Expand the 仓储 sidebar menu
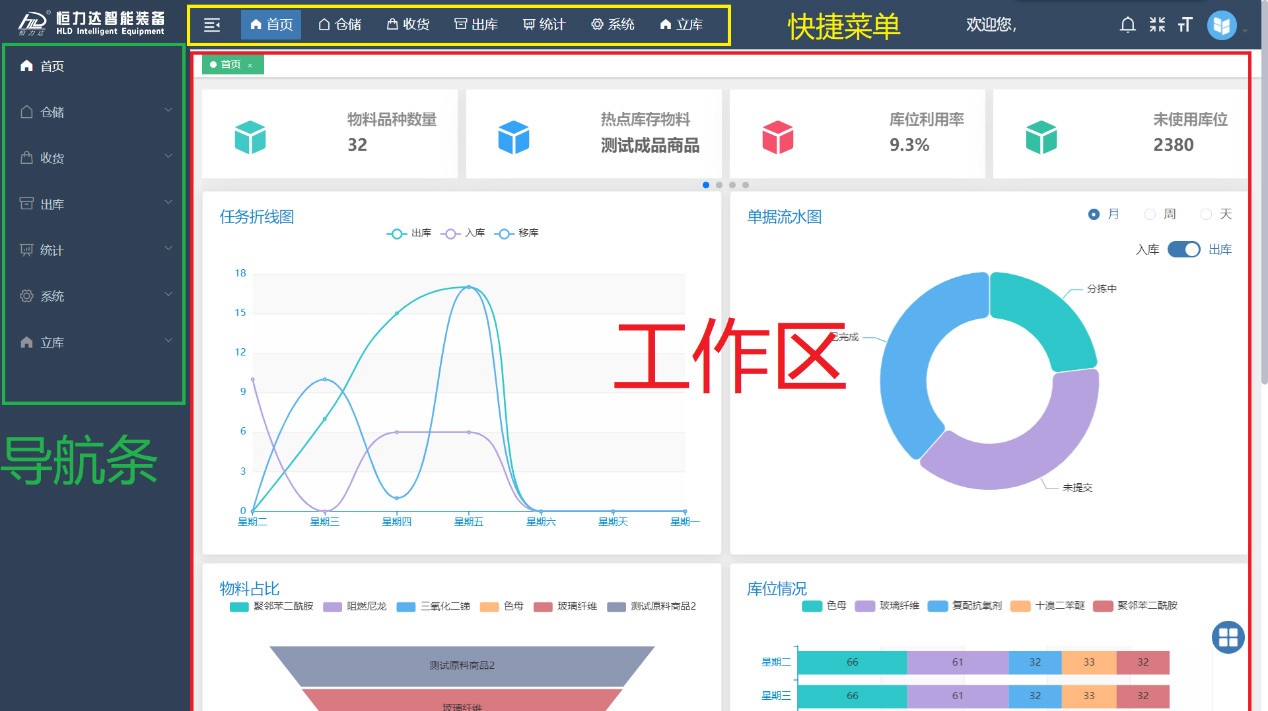The image size is (1268, 711). pos(95,112)
